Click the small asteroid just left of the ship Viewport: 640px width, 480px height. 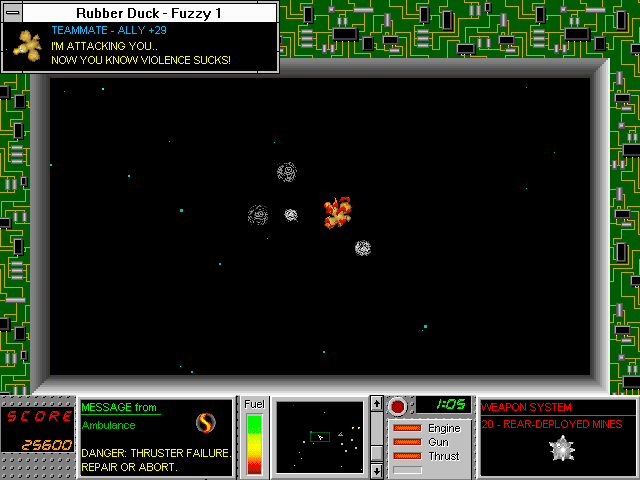pyautogui.click(x=291, y=215)
